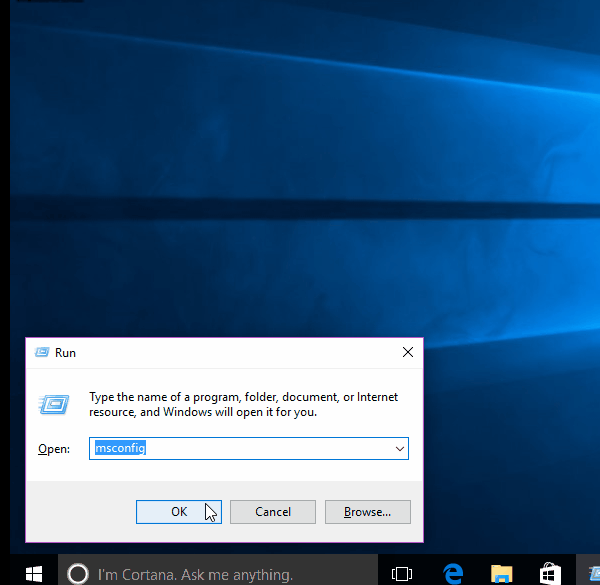
Task: Click the Run dialog title bar text
Action: [x=66, y=353]
